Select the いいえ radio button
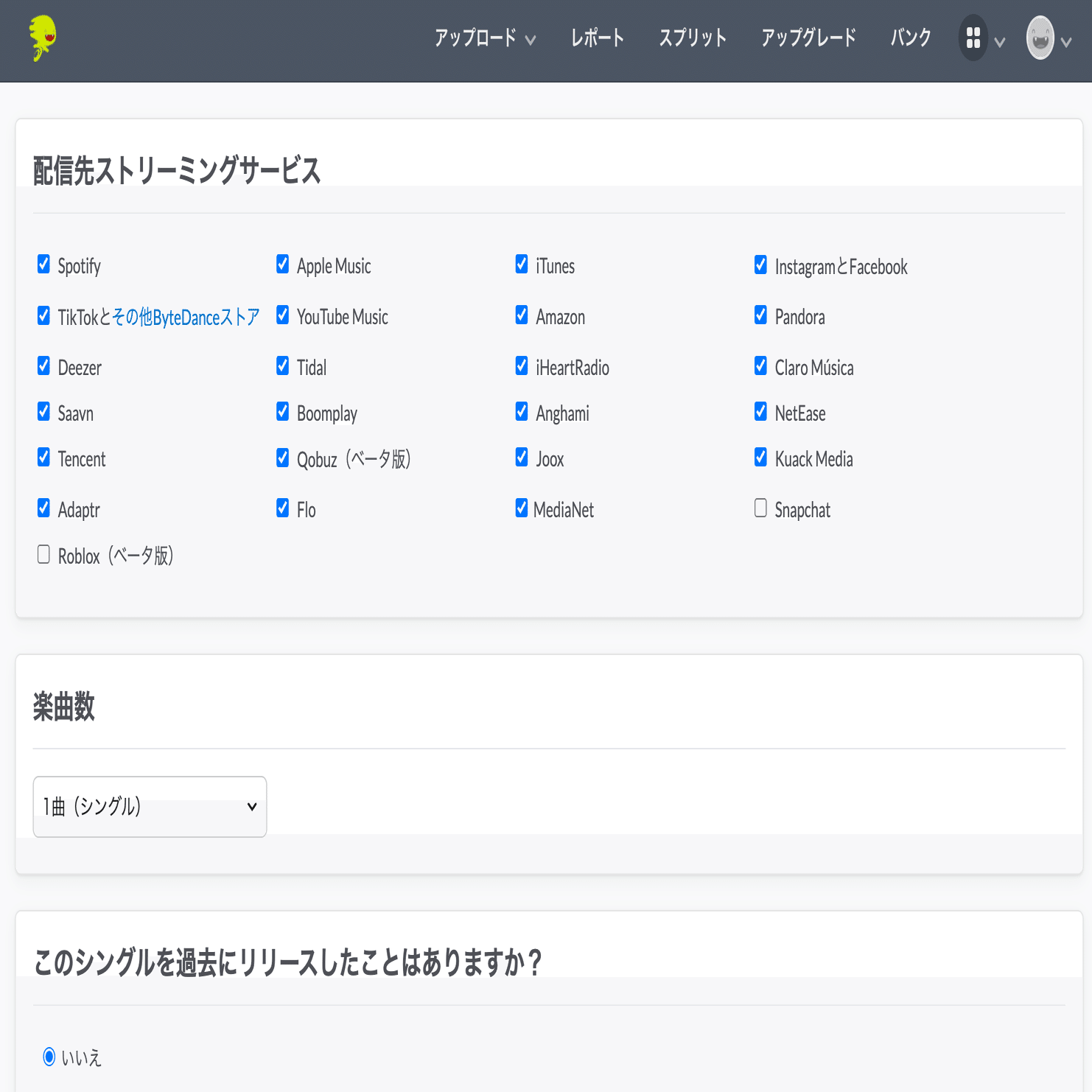 click(x=49, y=1057)
